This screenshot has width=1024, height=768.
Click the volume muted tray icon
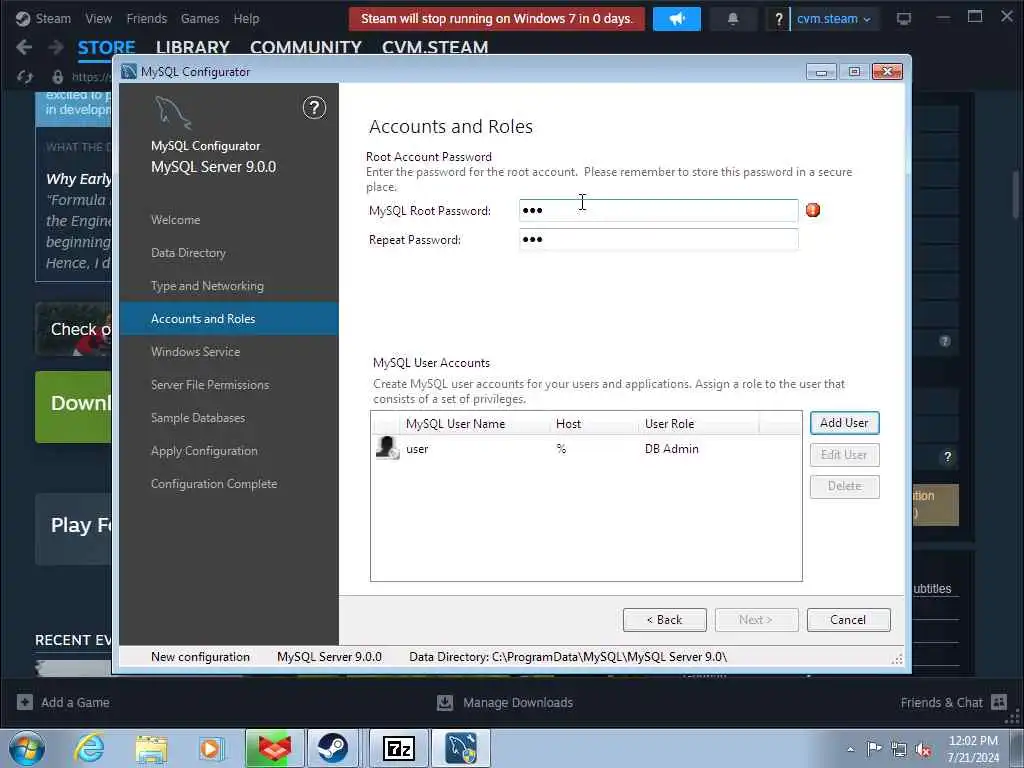(923, 750)
